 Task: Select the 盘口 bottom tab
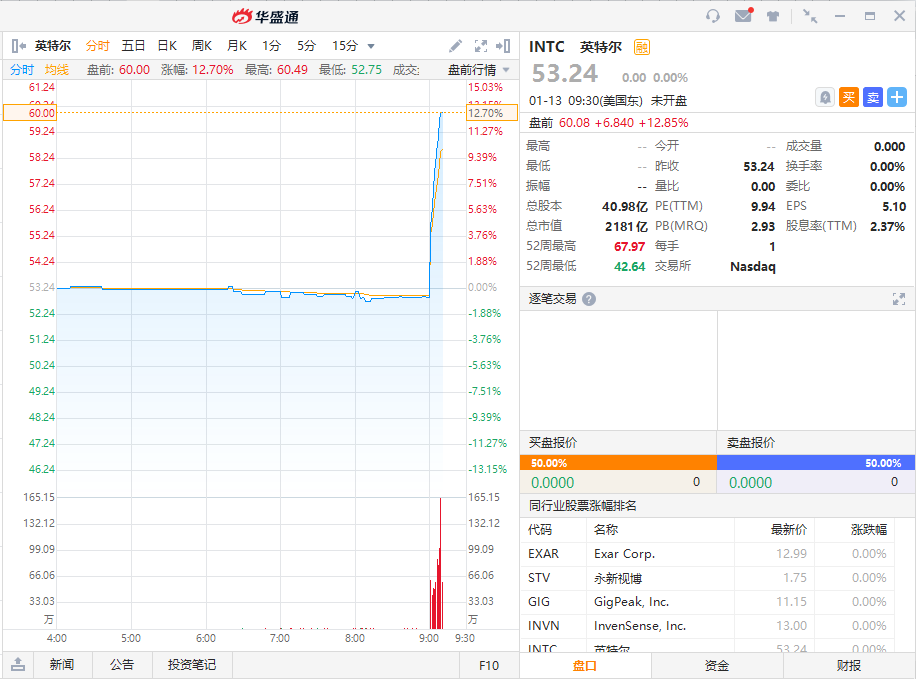(x=585, y=666)
